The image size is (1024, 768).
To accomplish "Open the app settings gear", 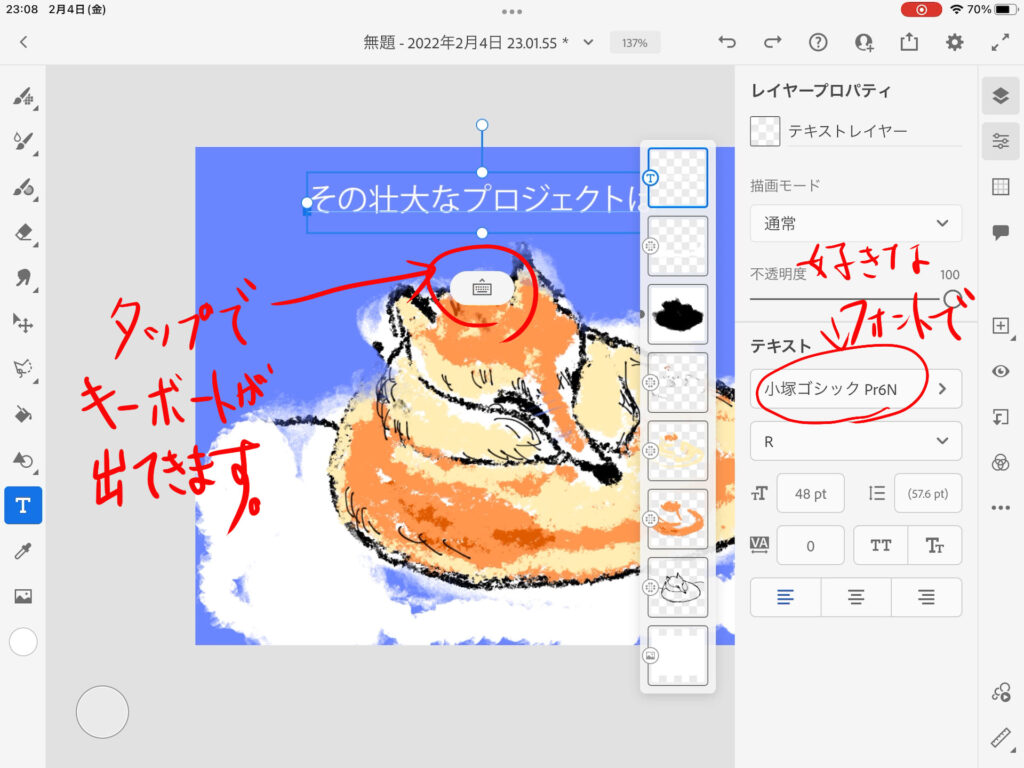I will (955, 42).
